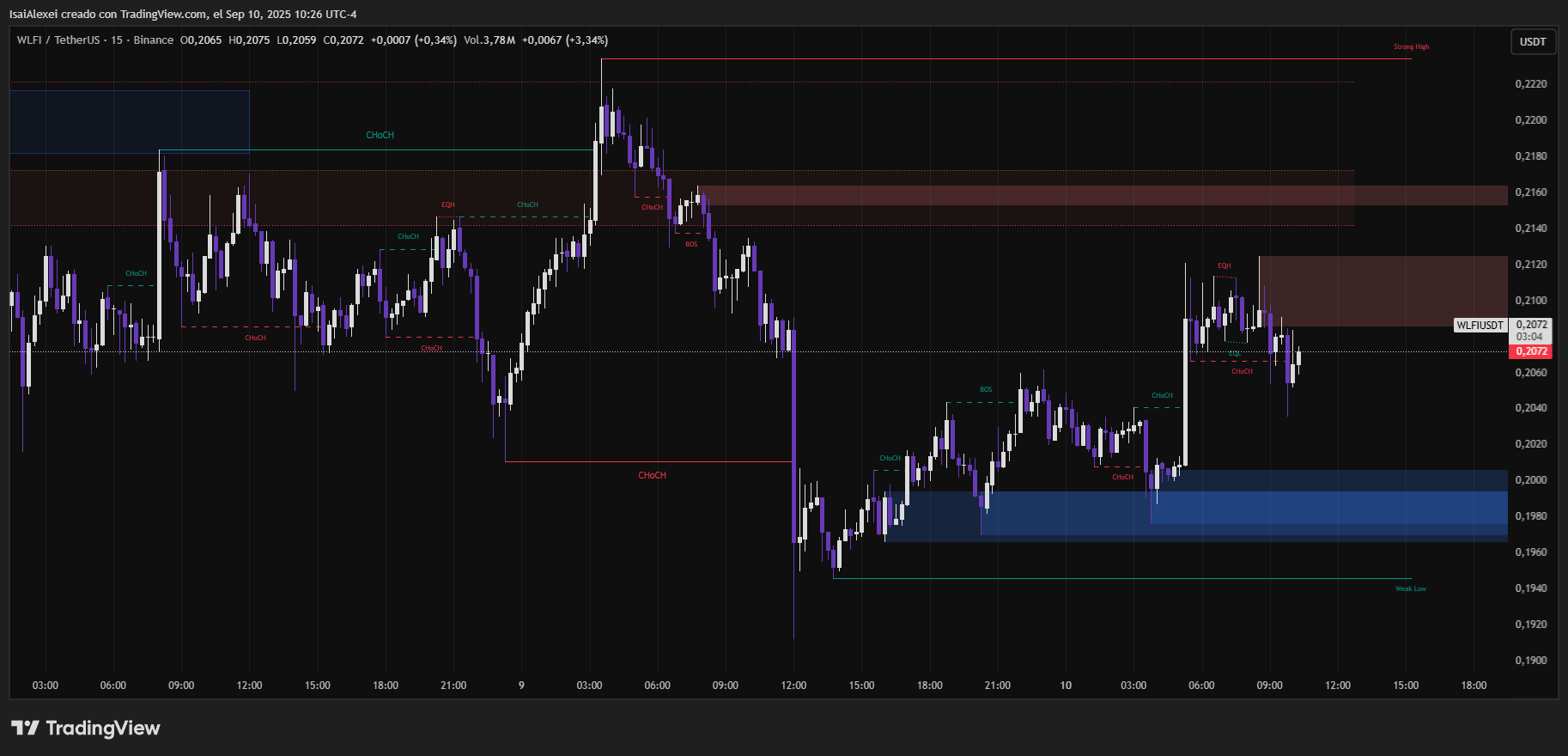Click the Weak Low label
Image resolution: width=1568 pixels, height=756 pixels.
[x=1410, y=588]
